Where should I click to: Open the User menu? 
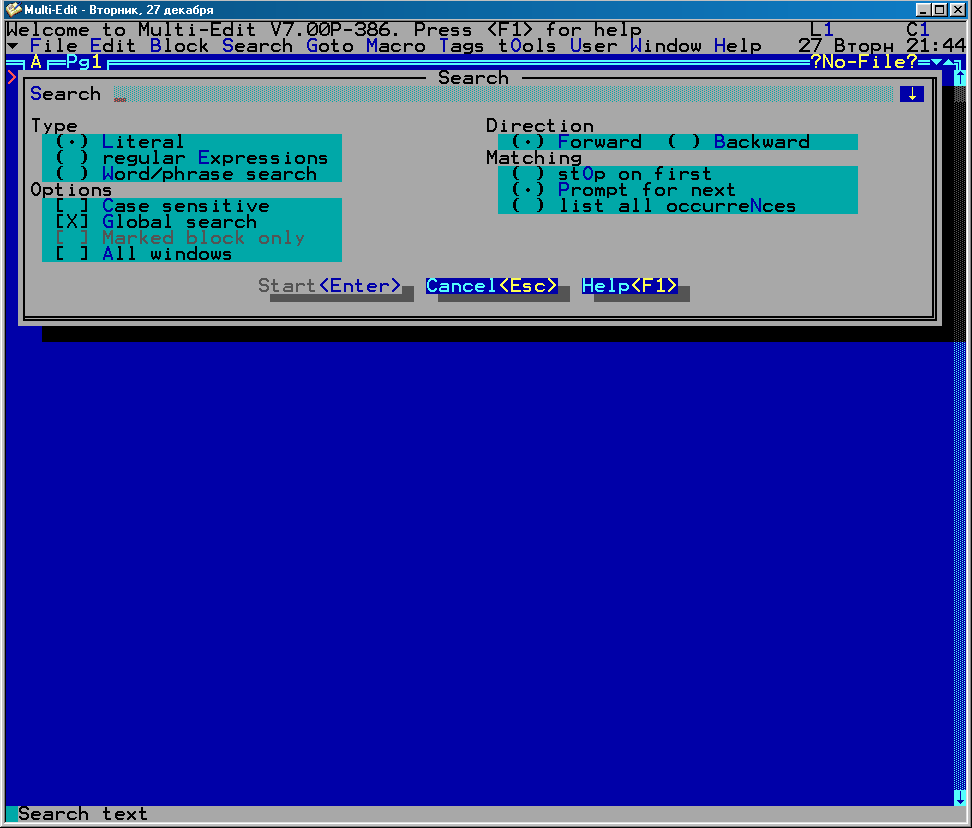point(593,46)
